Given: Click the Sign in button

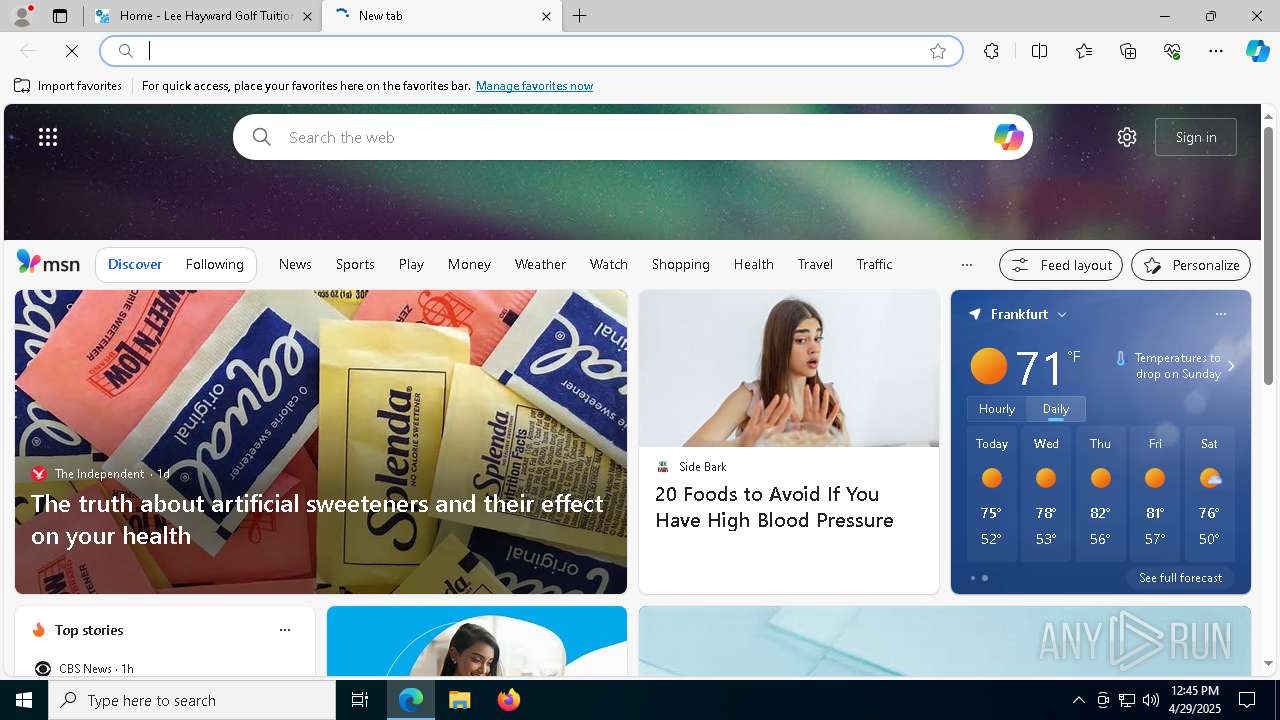Looking at the screenshot, I should coord(1196,137).
